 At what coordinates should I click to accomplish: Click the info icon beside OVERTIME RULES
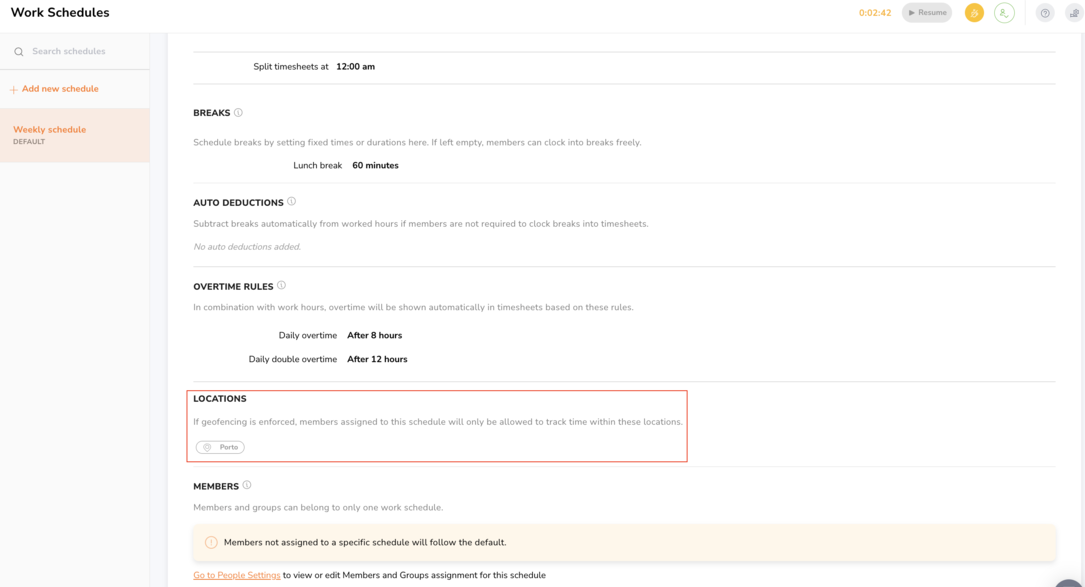[x=281, y=285]
